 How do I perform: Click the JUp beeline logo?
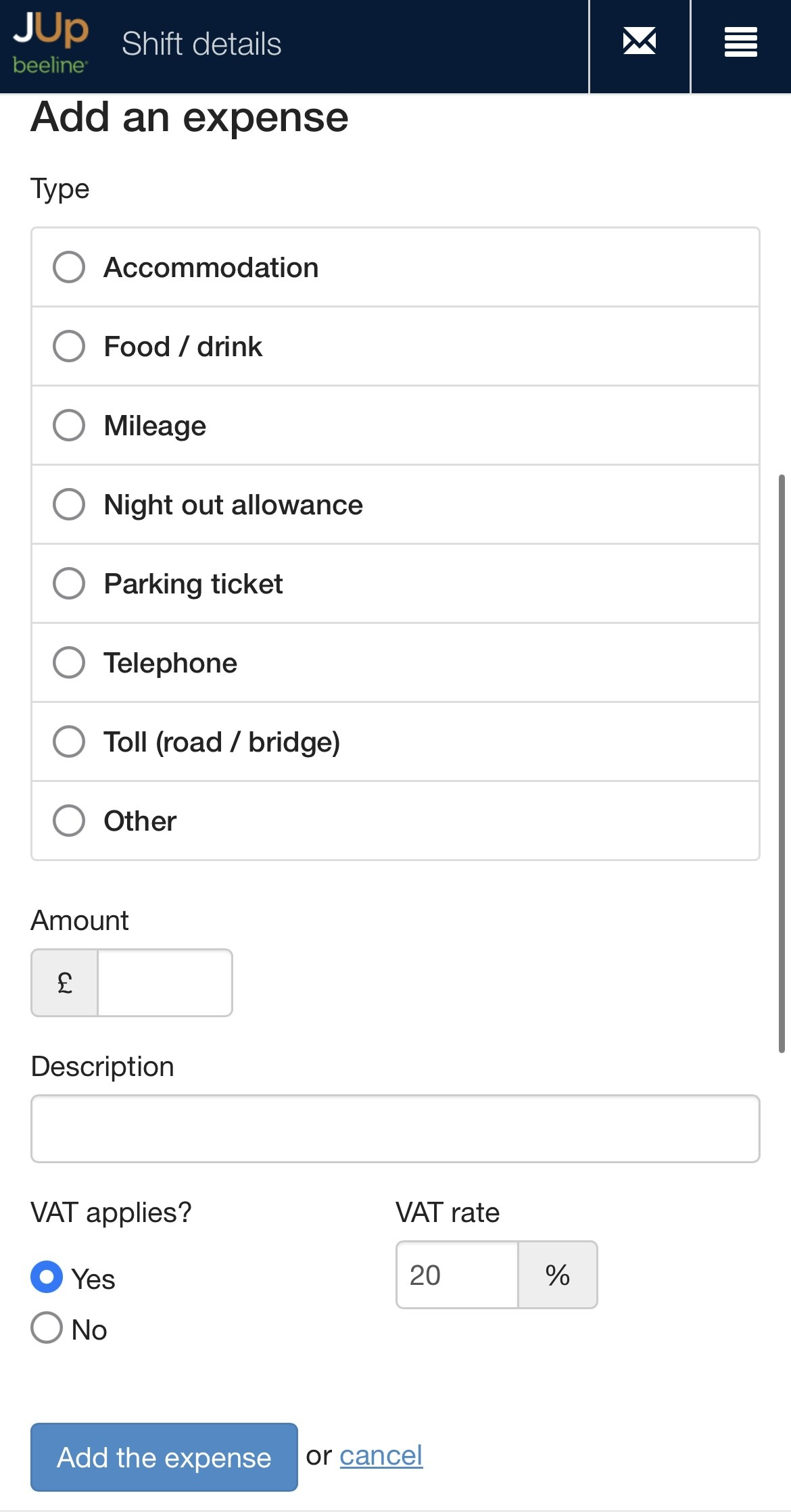click(x=51, y=44)
